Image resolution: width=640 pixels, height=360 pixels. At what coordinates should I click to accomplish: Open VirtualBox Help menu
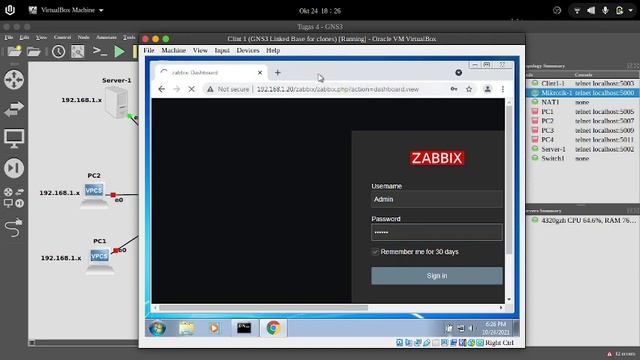tap(273, 50)
